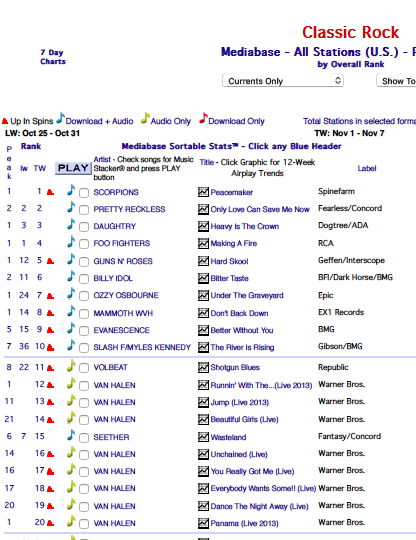Check the MAMMOTH WVH song checkbox

(x=84, y=314)
